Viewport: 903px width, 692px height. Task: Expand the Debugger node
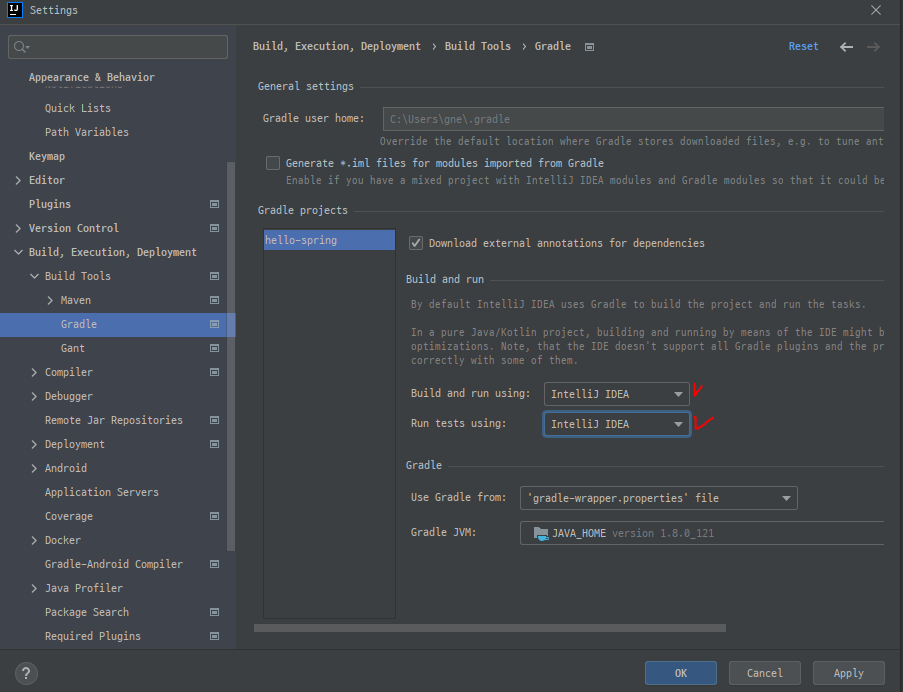(x=34, y=397)
